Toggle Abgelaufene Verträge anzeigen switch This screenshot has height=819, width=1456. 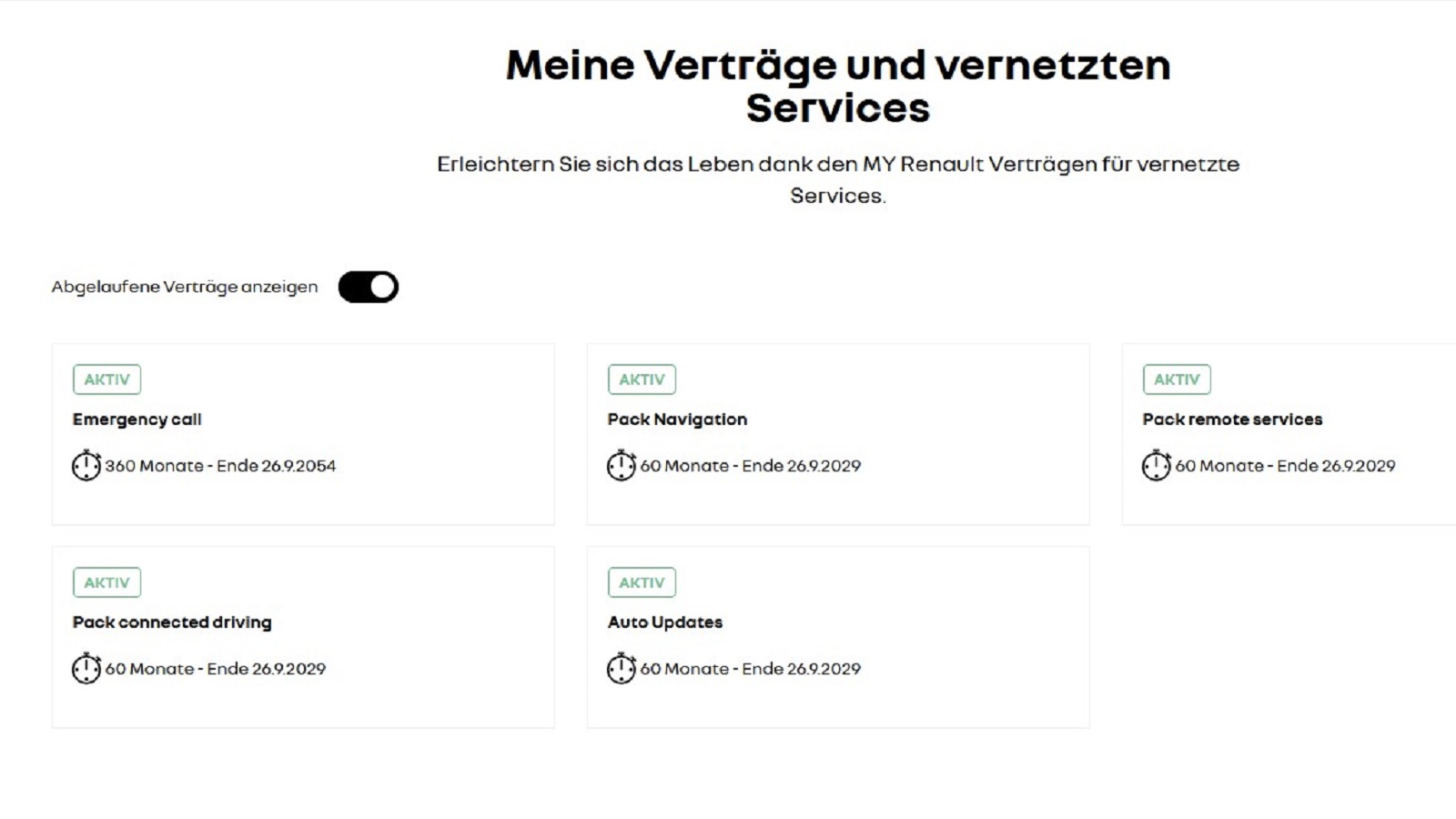coord(369,287)
